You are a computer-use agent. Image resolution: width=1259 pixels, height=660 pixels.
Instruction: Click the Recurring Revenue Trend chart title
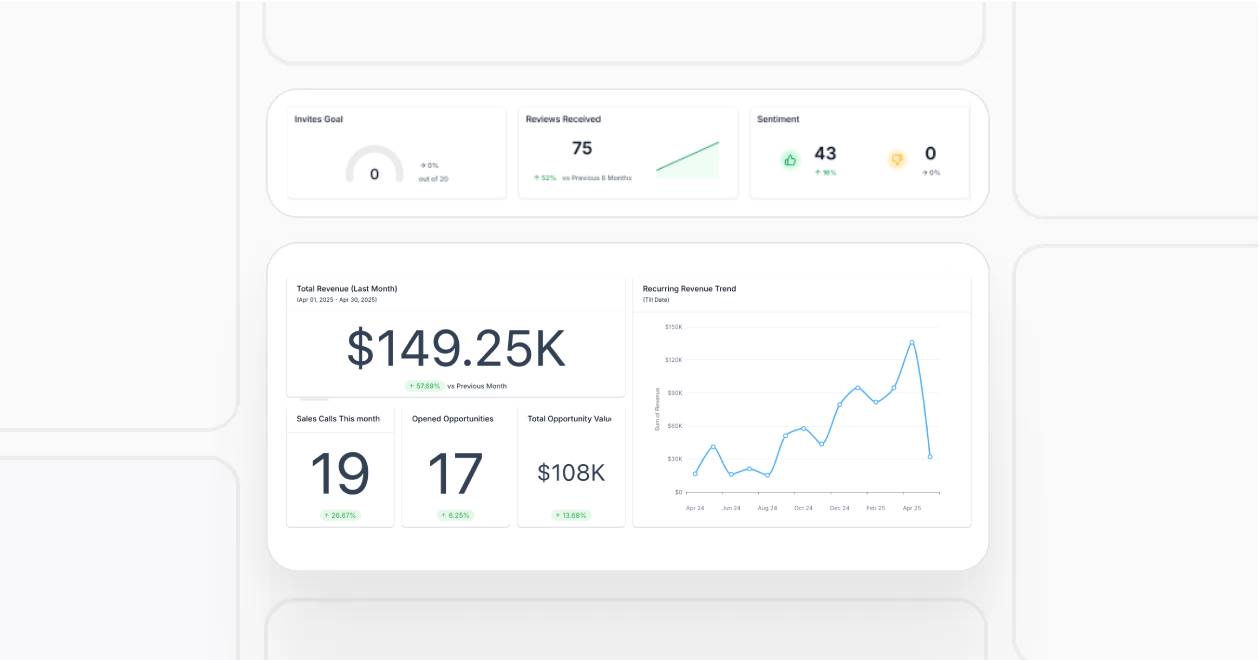(689, 289)
